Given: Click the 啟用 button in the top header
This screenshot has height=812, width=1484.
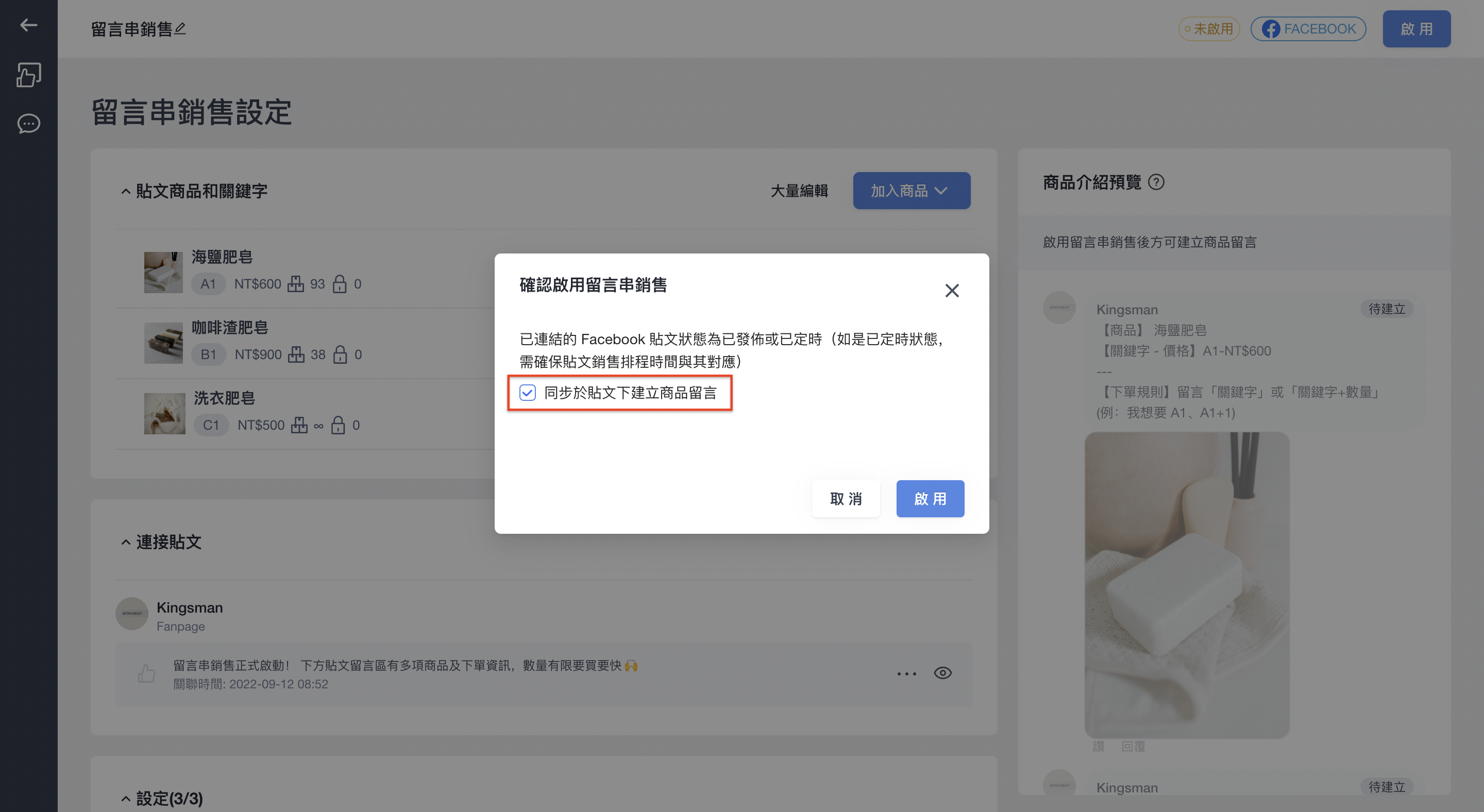Looking at the screenshot, I should pyautogui.click(x=1416, y=29).
